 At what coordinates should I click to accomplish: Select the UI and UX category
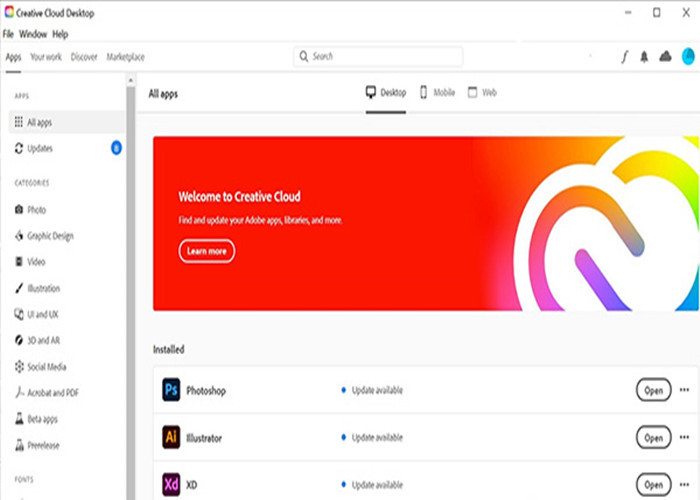[36, 314]
